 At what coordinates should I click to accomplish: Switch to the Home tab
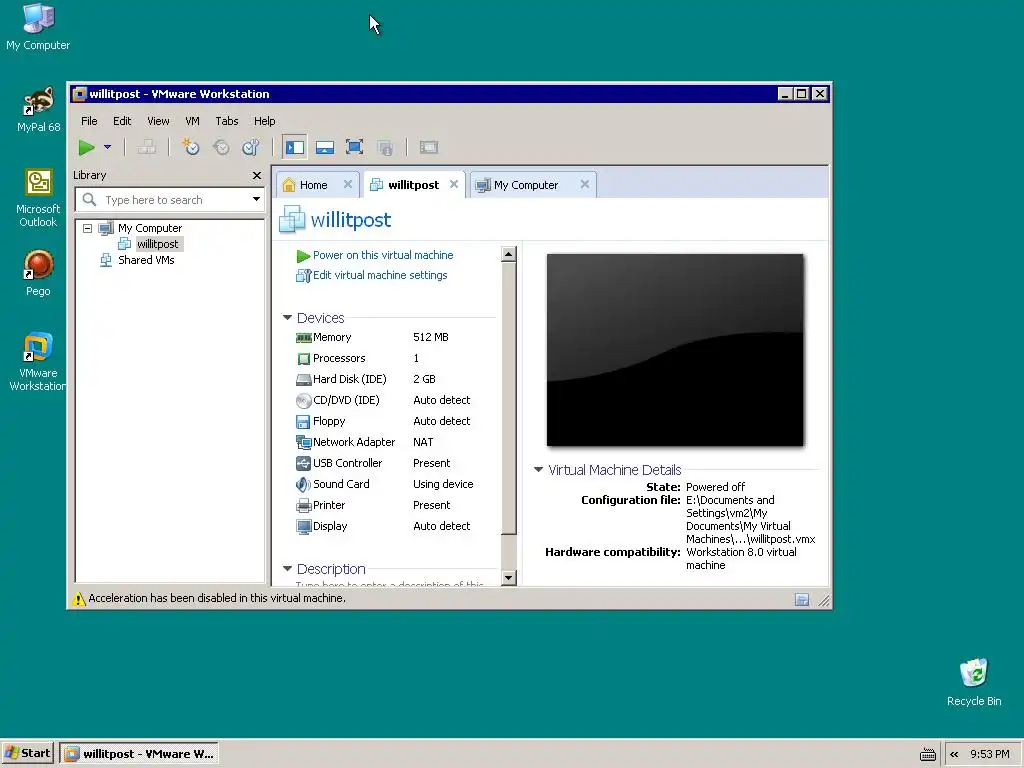point(313,185)
